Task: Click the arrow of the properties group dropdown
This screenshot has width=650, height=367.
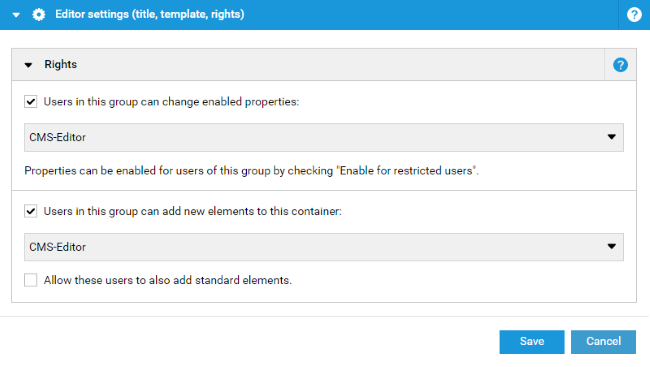Action: (611, 137)
